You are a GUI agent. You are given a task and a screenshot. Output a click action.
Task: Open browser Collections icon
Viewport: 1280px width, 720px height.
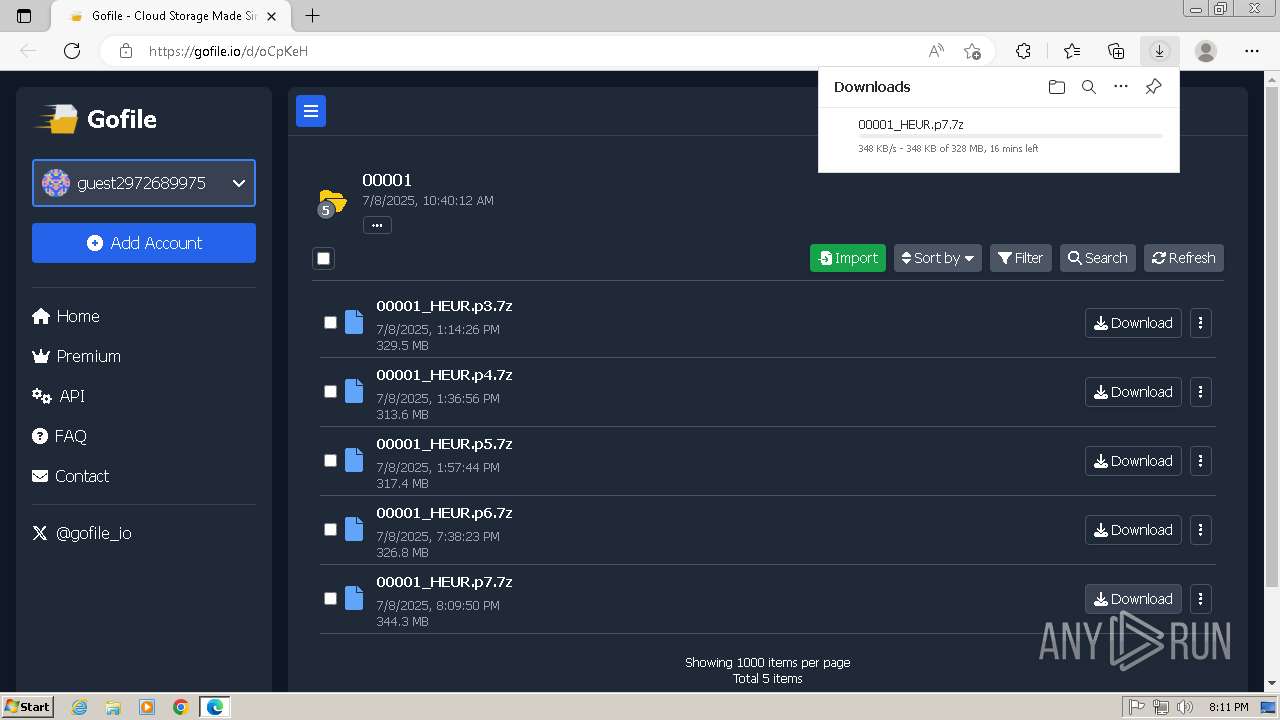click(1116, 51)
